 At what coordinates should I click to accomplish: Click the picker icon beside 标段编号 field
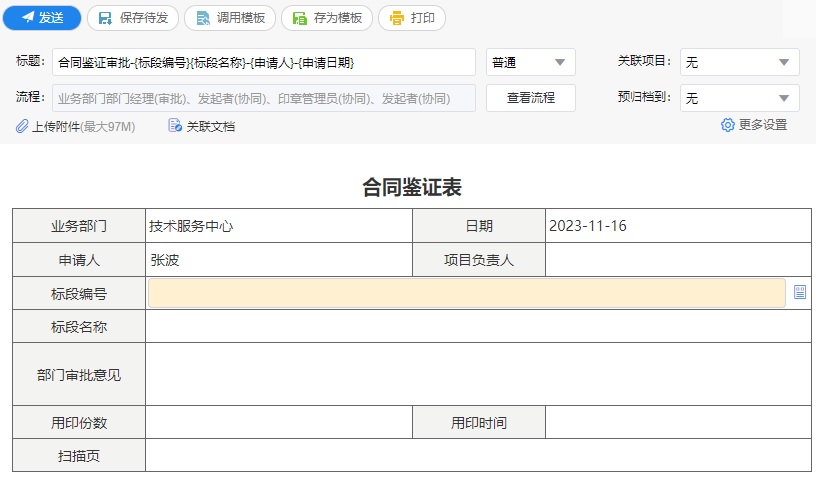pos(800,293)
